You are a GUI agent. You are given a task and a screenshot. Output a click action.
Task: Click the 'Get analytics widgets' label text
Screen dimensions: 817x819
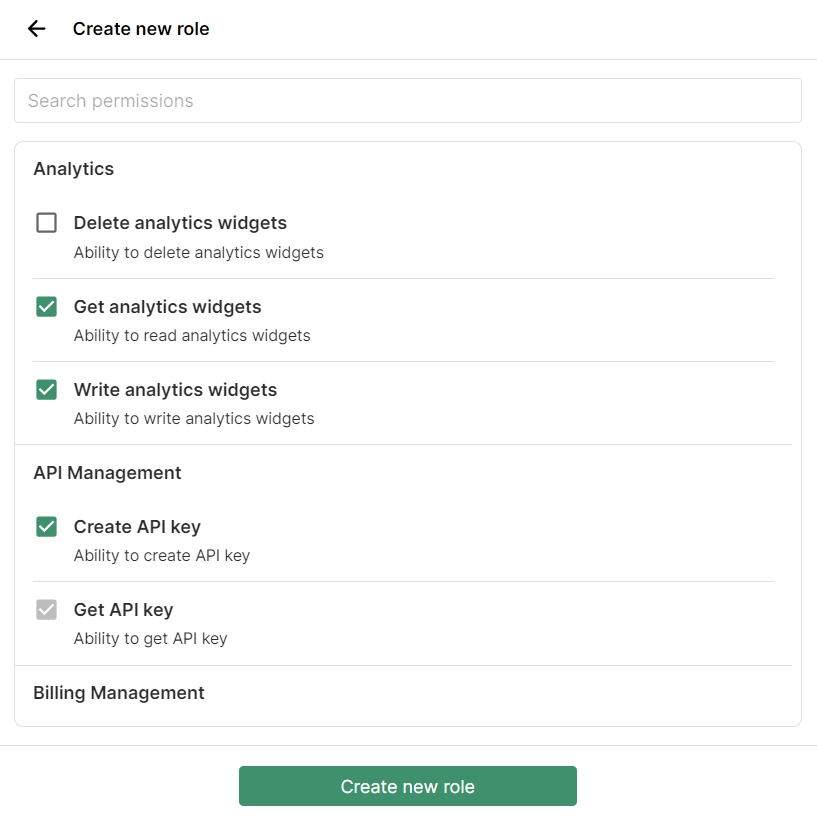tap(168, 307)
